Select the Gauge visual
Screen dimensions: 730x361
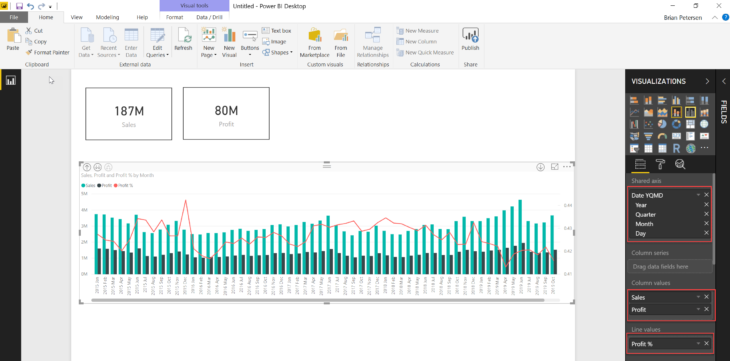coord(662,136)
